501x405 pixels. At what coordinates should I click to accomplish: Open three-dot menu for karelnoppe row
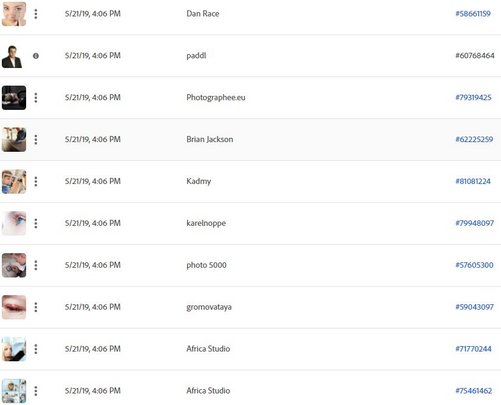[x=36, y=223]
